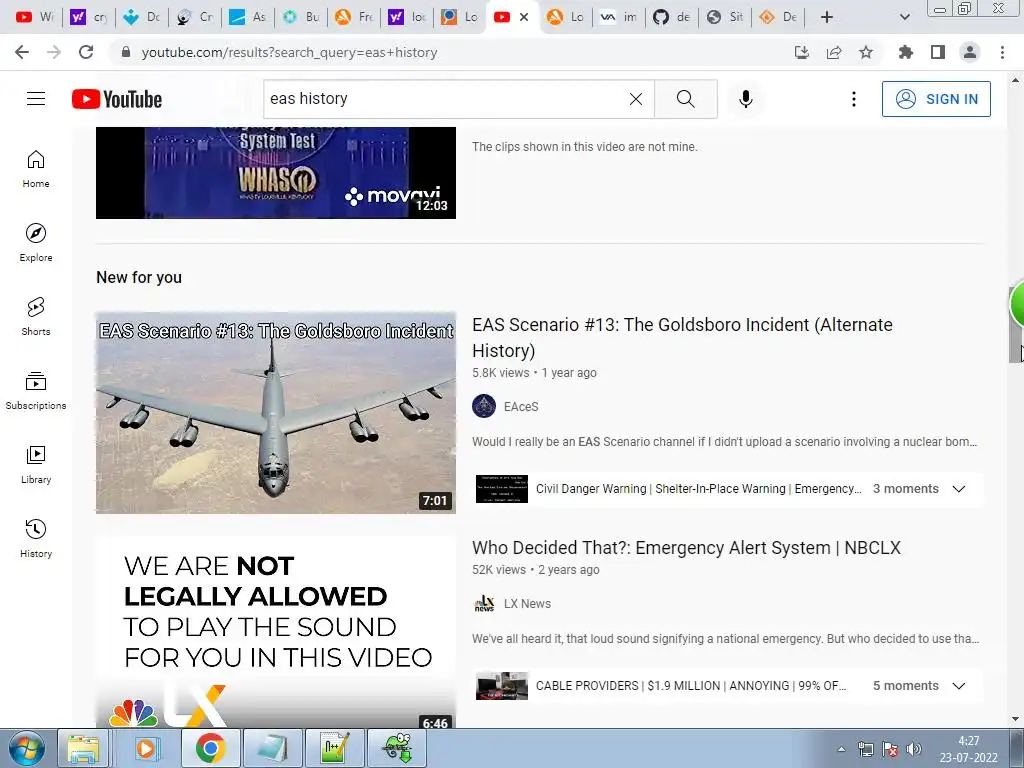Click the install/download icon in the address bar
This screenshot has width=1024, height=768.
click(801, 52)
